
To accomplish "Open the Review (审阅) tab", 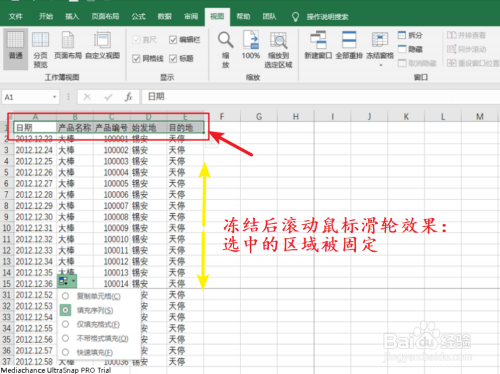I will (191, 16).
